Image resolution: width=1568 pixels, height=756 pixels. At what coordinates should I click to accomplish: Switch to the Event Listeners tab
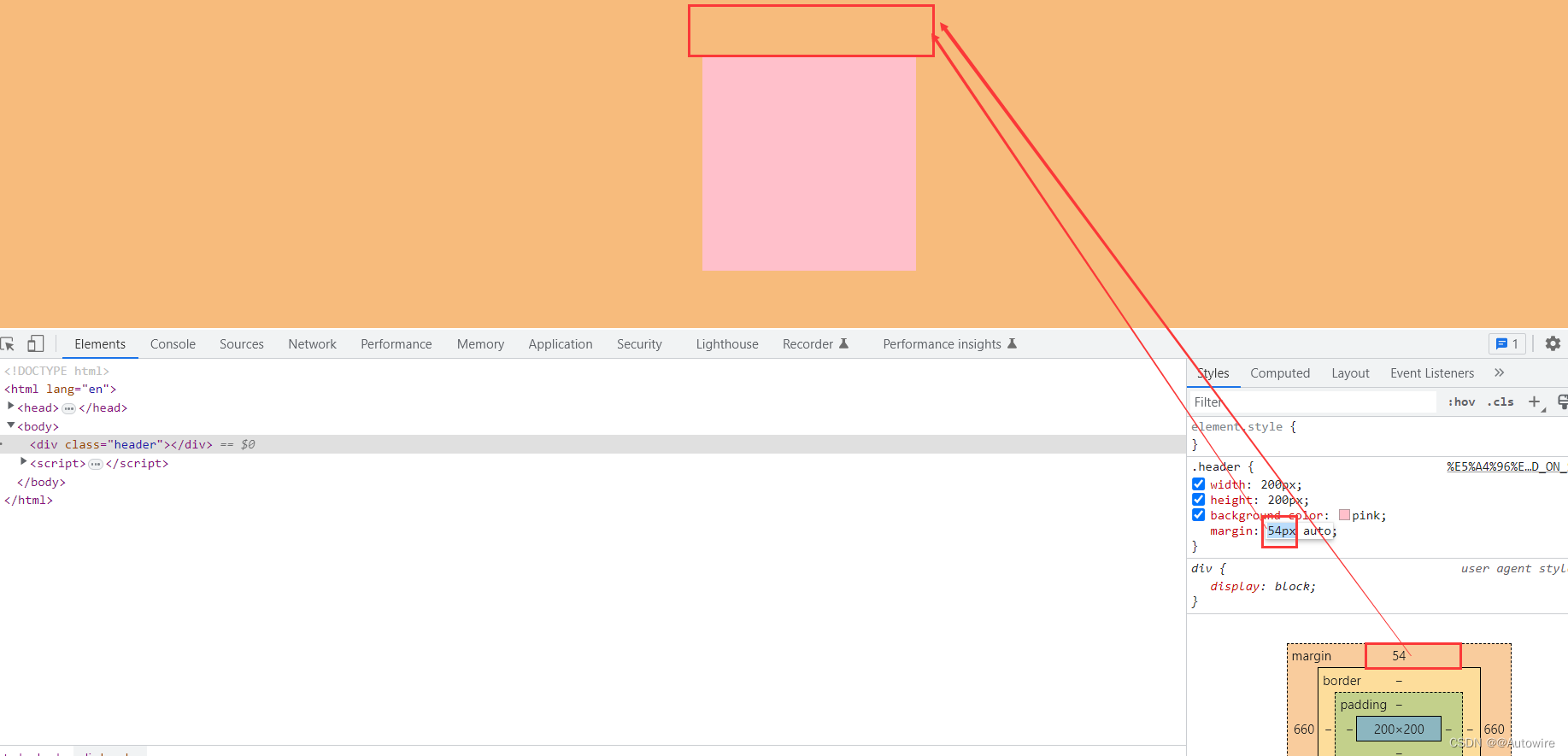[x=1432, y=372]
